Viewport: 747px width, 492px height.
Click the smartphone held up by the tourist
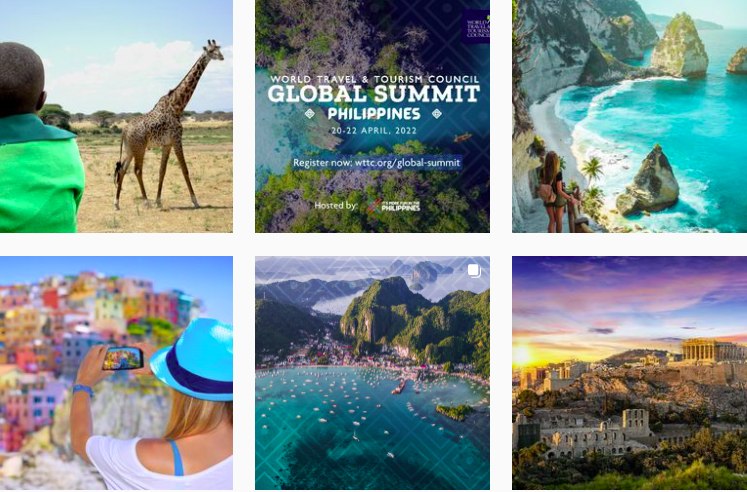pyautogui.click(x=123, y=358)
